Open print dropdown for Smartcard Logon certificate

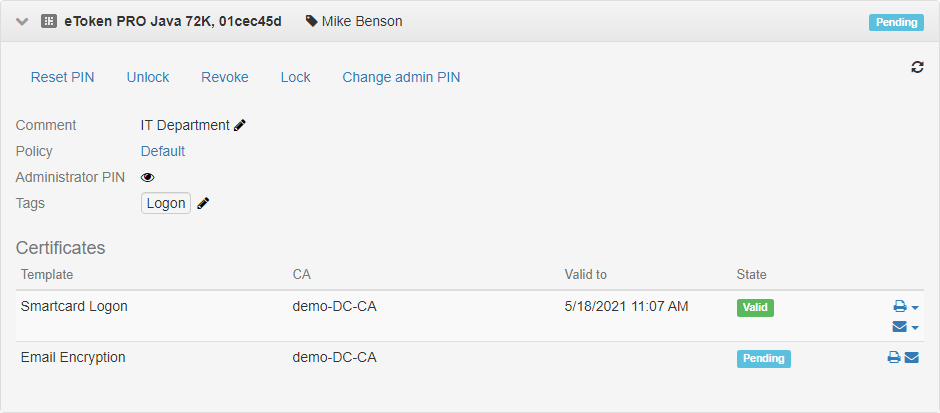[905, 307]
